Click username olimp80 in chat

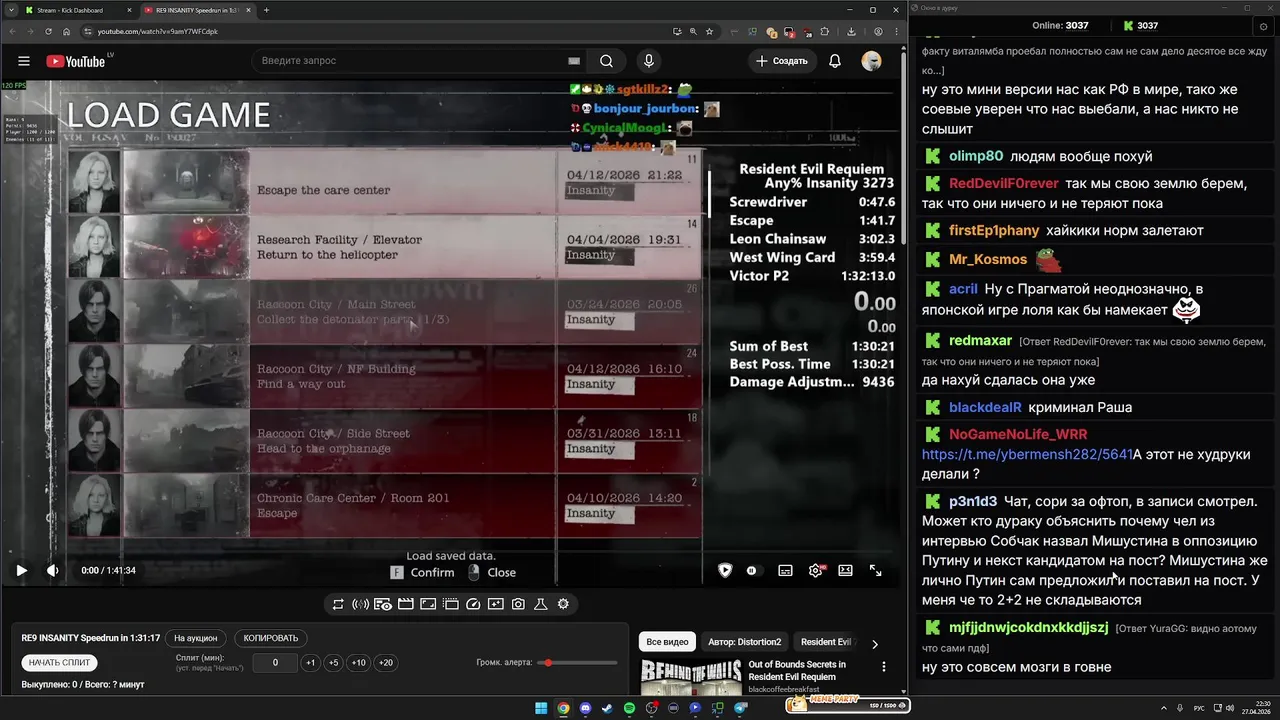coord(976,156)
